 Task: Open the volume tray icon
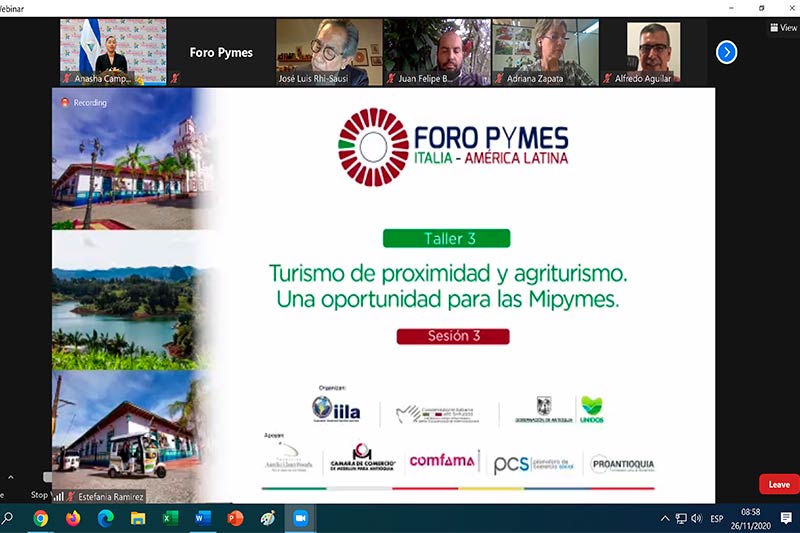tap(696, 519)
